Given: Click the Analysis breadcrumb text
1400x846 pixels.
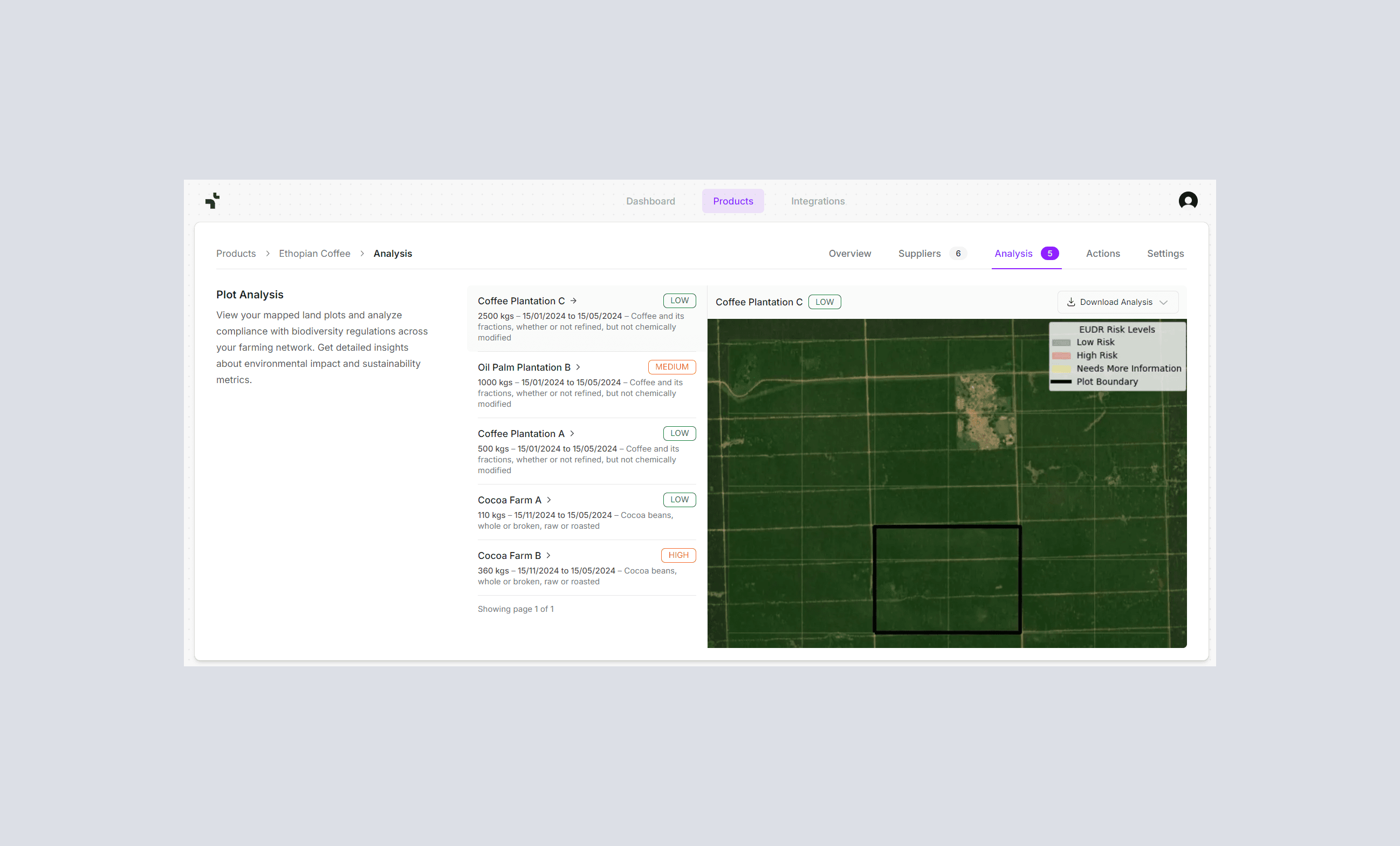Looking at the screenshot, I should [x=393, y=254].
